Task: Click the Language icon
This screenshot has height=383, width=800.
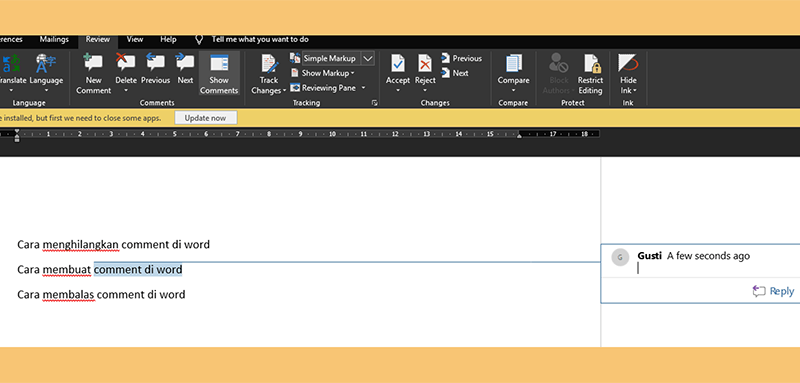Action: point(46,63)
